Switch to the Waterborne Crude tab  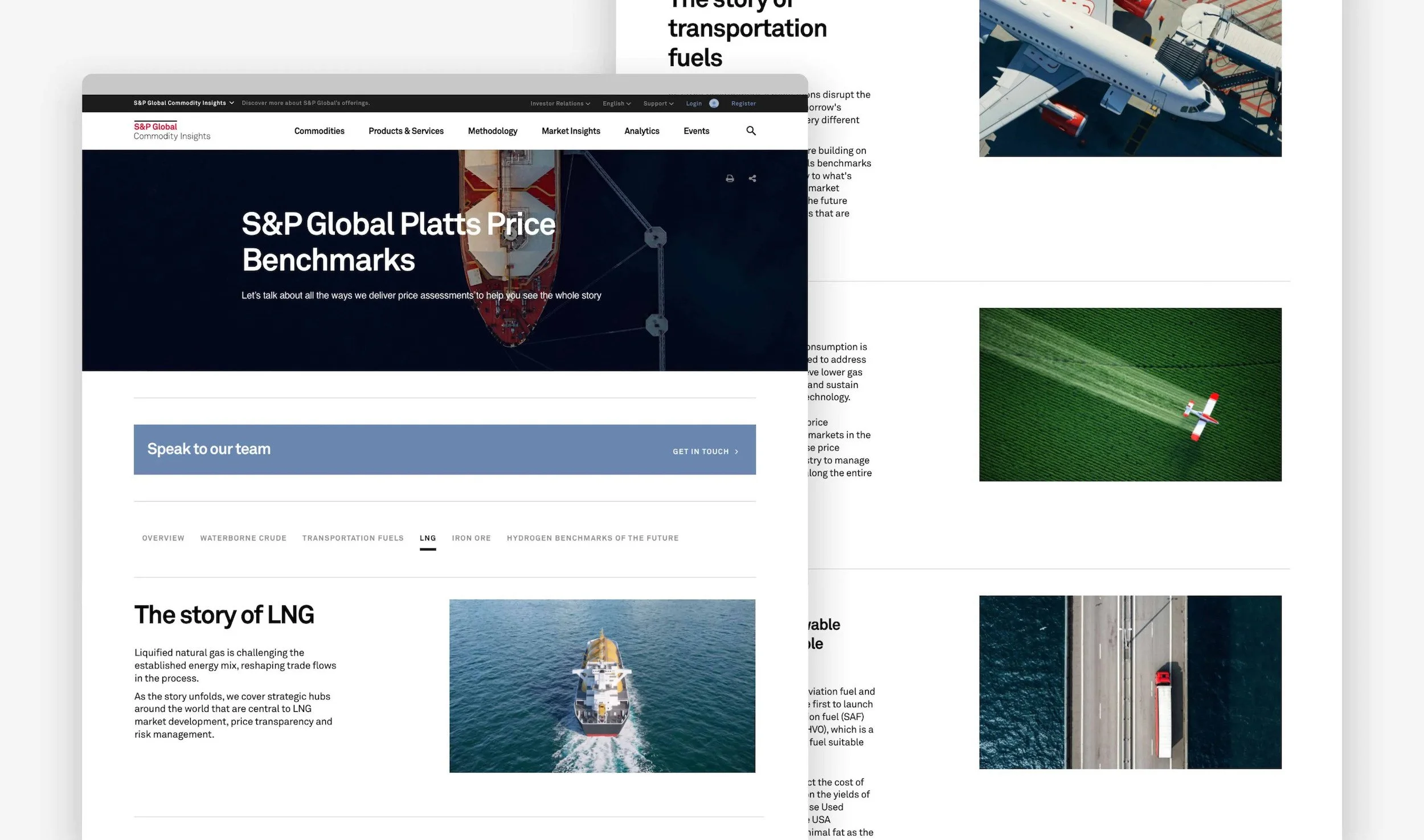pos(243,538)
